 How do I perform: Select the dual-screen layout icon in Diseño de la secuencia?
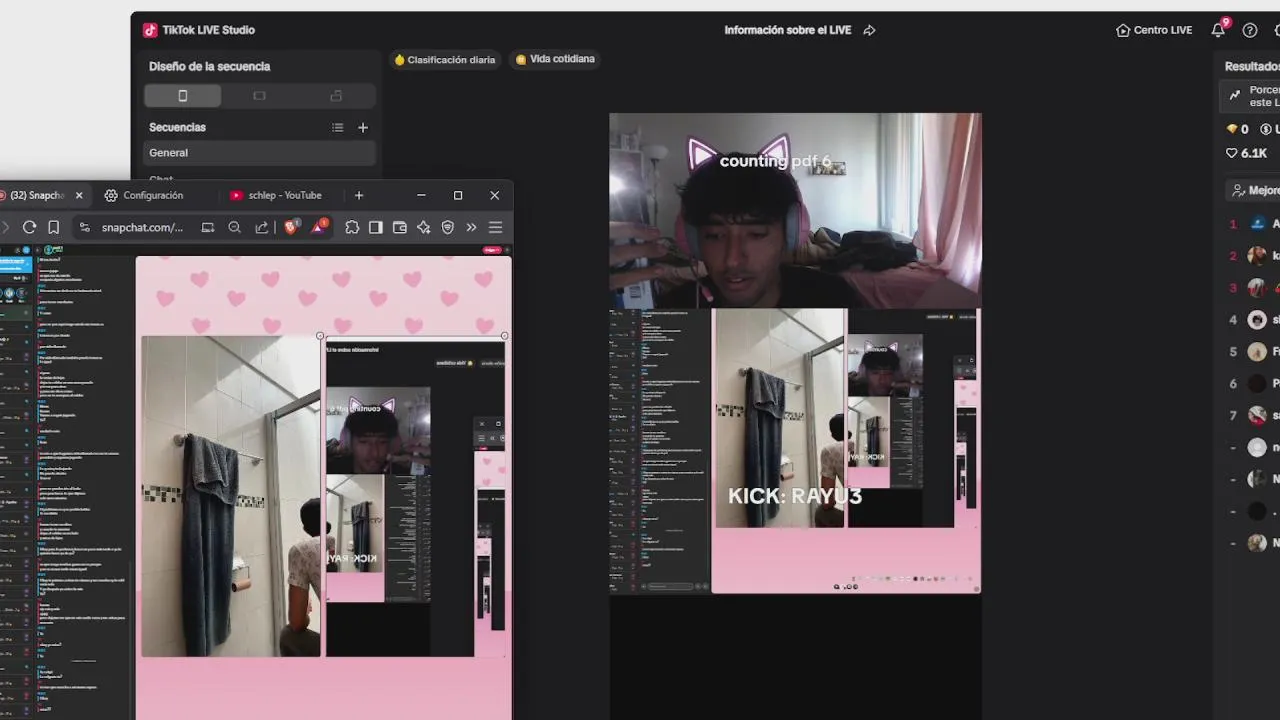(x=336, y=96)
